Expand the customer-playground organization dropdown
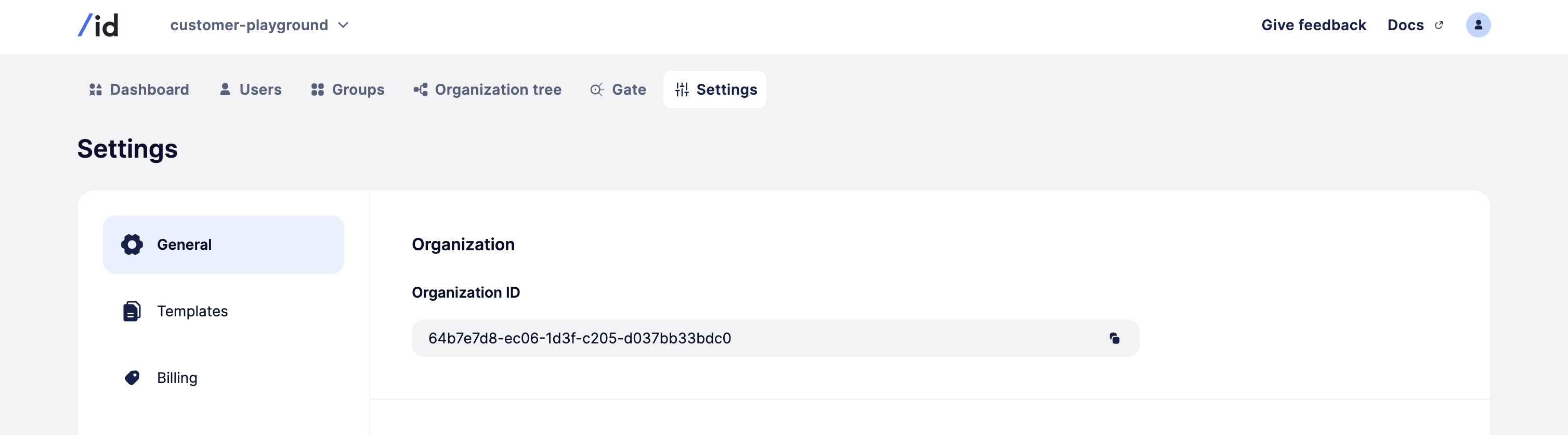 pyautogui.click(x=250, y=25)
